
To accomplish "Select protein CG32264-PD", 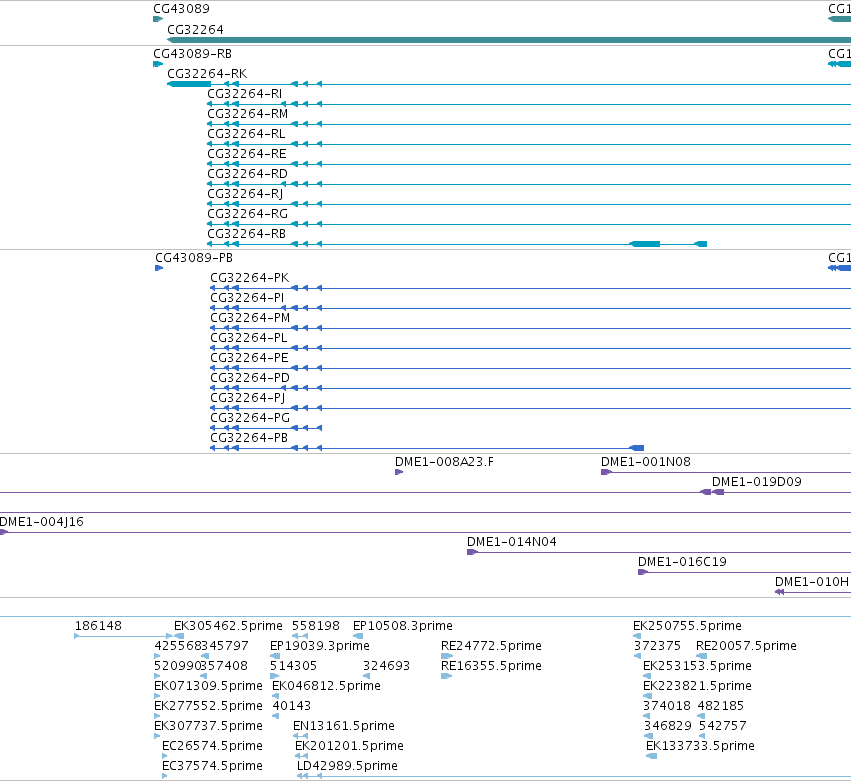I will click(x=250, y=378).
